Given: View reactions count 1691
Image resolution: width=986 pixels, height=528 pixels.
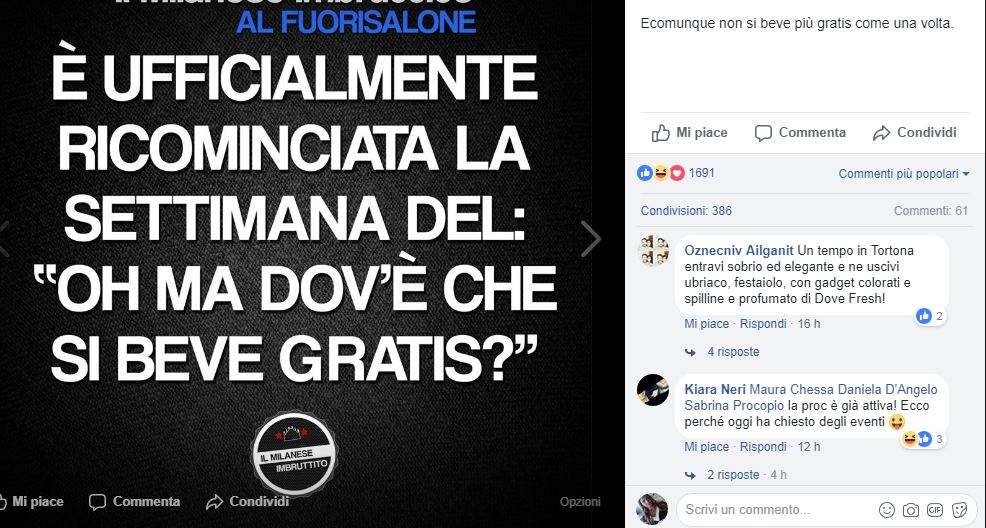Looking at the screenshot, I should tap(702, 173).
